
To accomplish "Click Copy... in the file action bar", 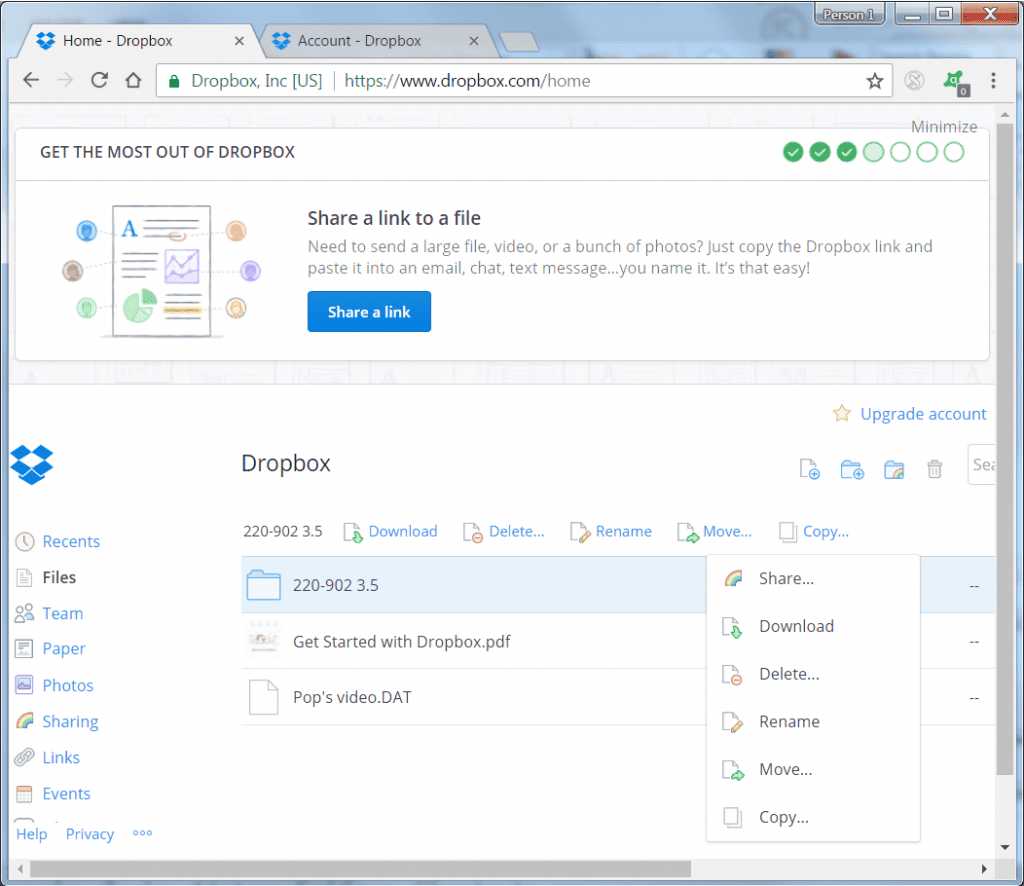I will pyautogui.click(x=814, y=531).
